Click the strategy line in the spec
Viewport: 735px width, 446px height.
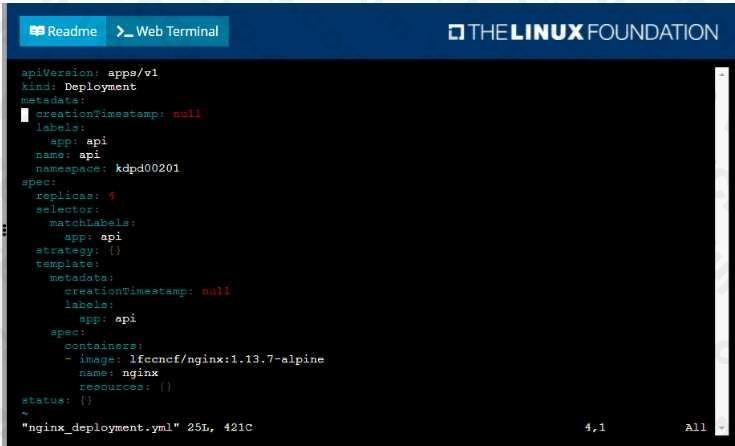pos(78,250)
